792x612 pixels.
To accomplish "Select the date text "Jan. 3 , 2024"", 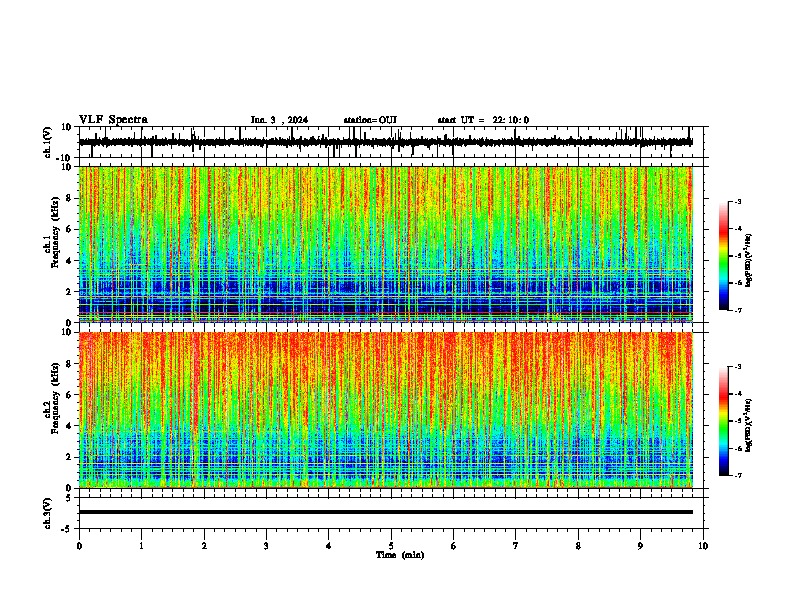I will 279,120.
